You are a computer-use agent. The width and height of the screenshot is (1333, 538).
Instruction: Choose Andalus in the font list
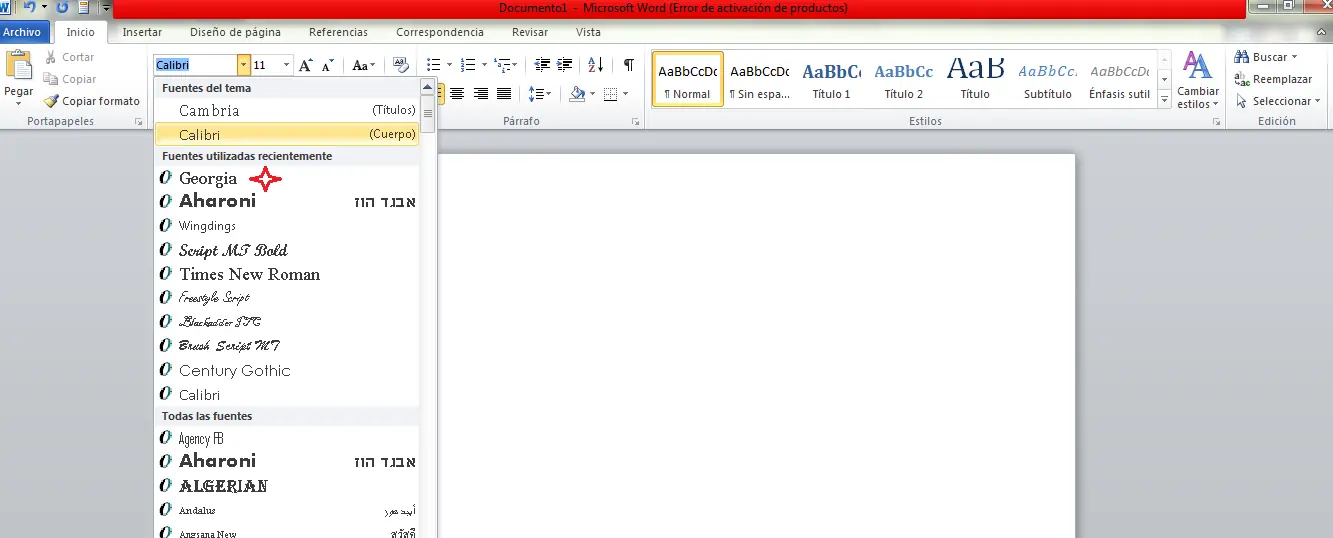click(x=287, y=510)
